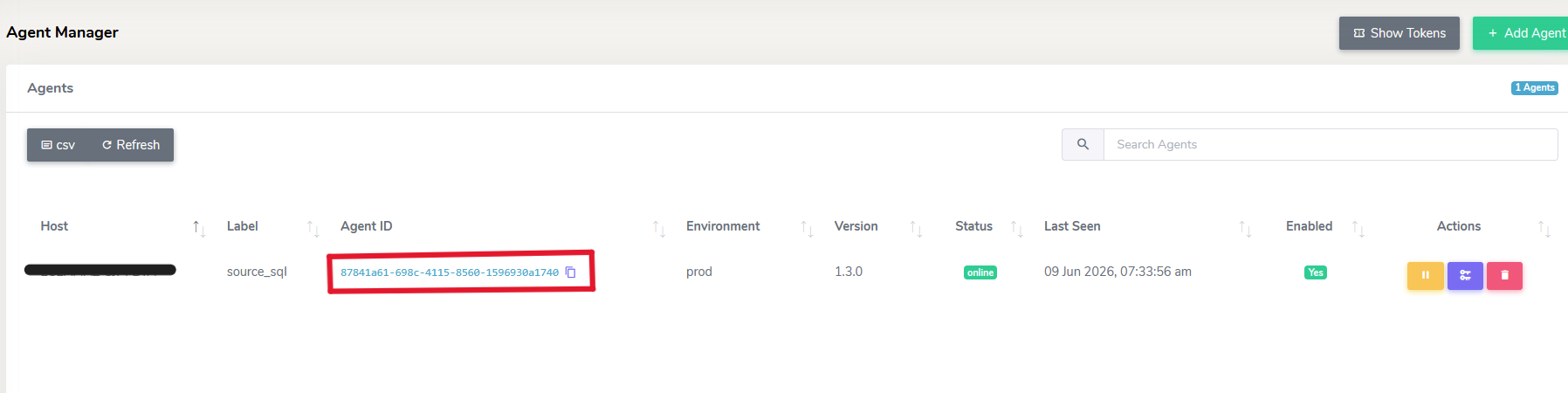Screen dimensions: 1568x393
Task: Sort by Last Seen column arrows
Action: click(x=1245, y=228)
